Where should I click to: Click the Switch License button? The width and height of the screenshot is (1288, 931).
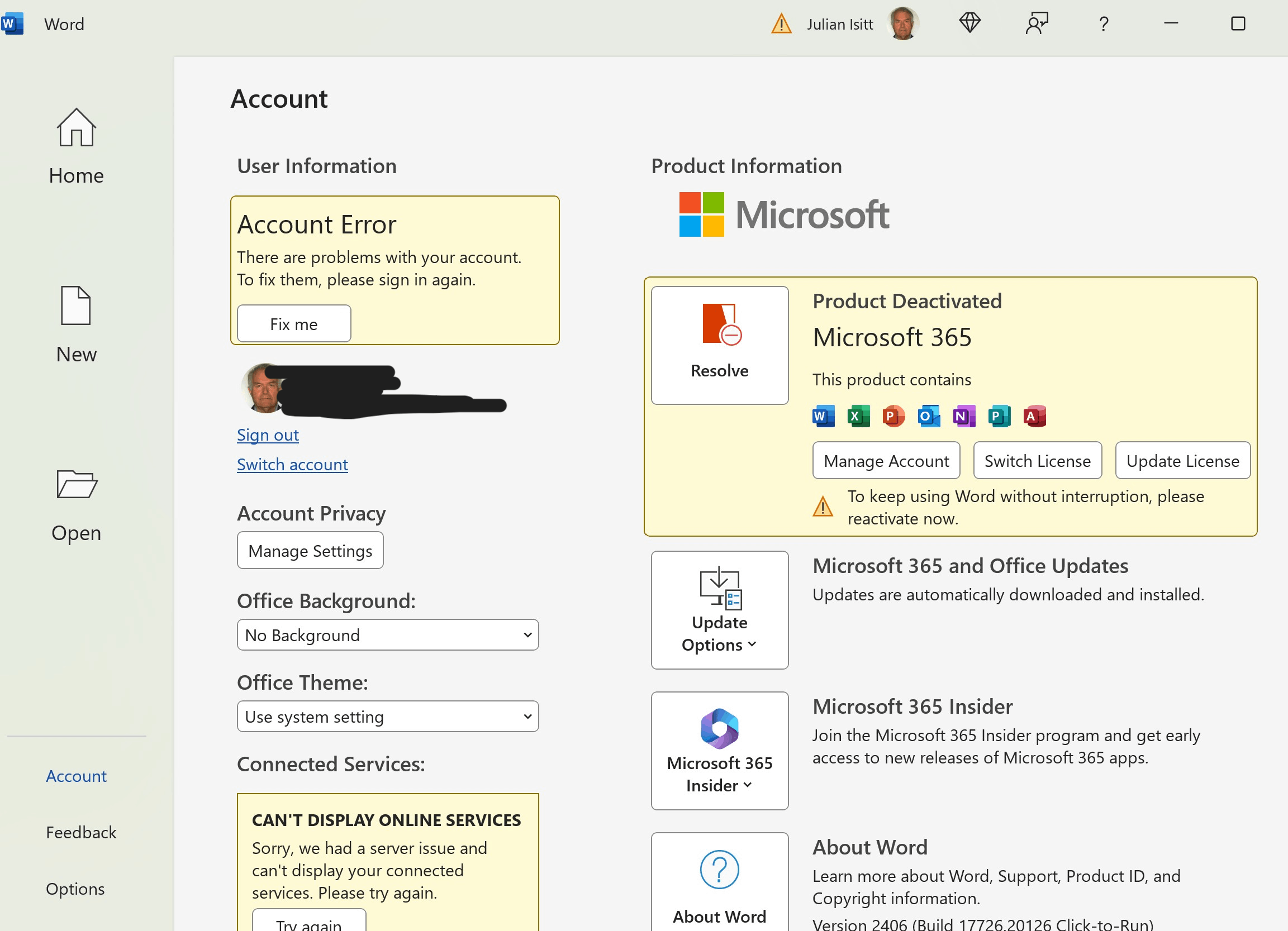coord(1038,460)
